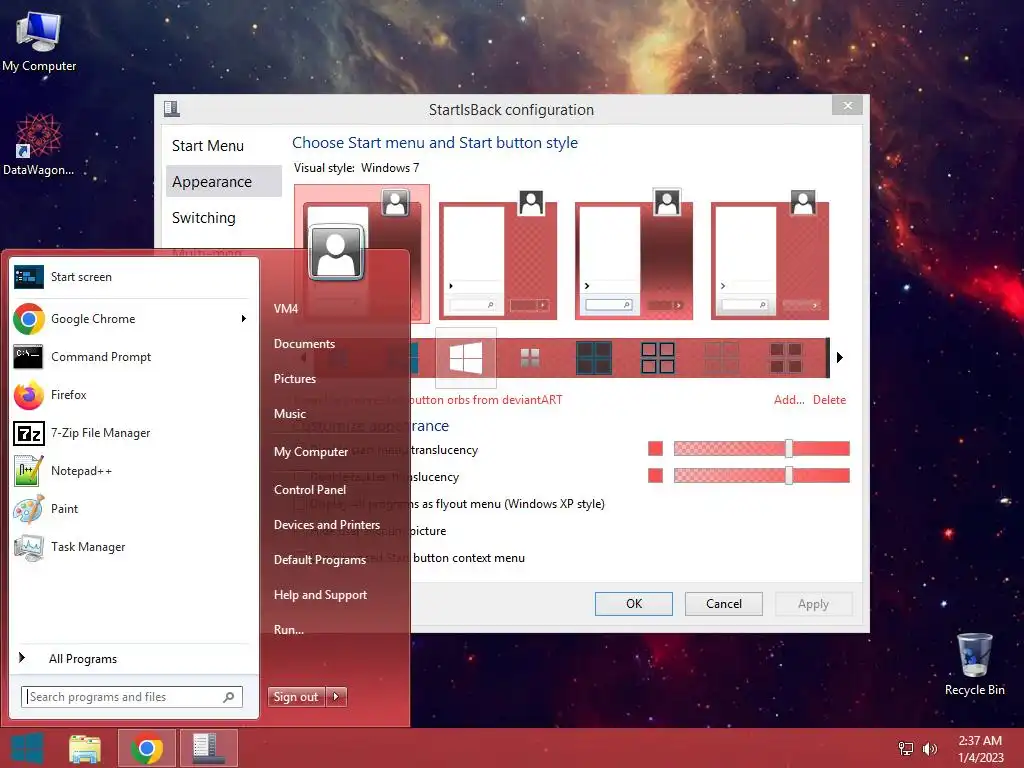Select the black-outlined four-square Start orb
Viewport: 1024px width, 768px height.
tap(658, 358)
